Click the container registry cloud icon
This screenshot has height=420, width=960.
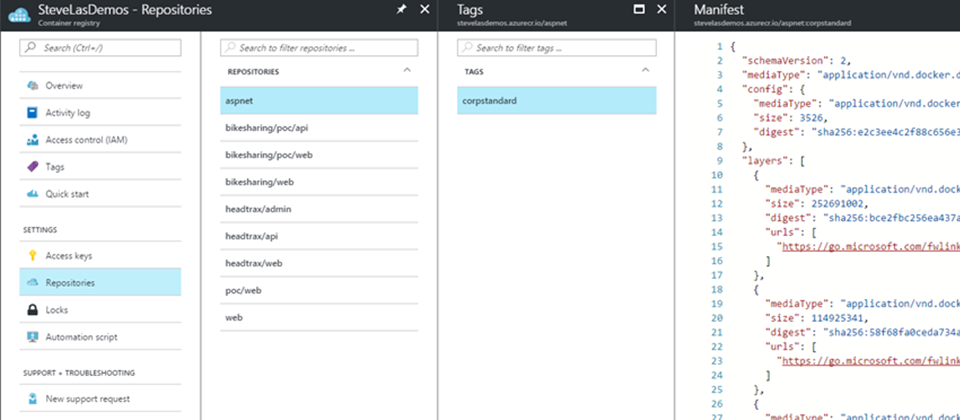point(19,15)
